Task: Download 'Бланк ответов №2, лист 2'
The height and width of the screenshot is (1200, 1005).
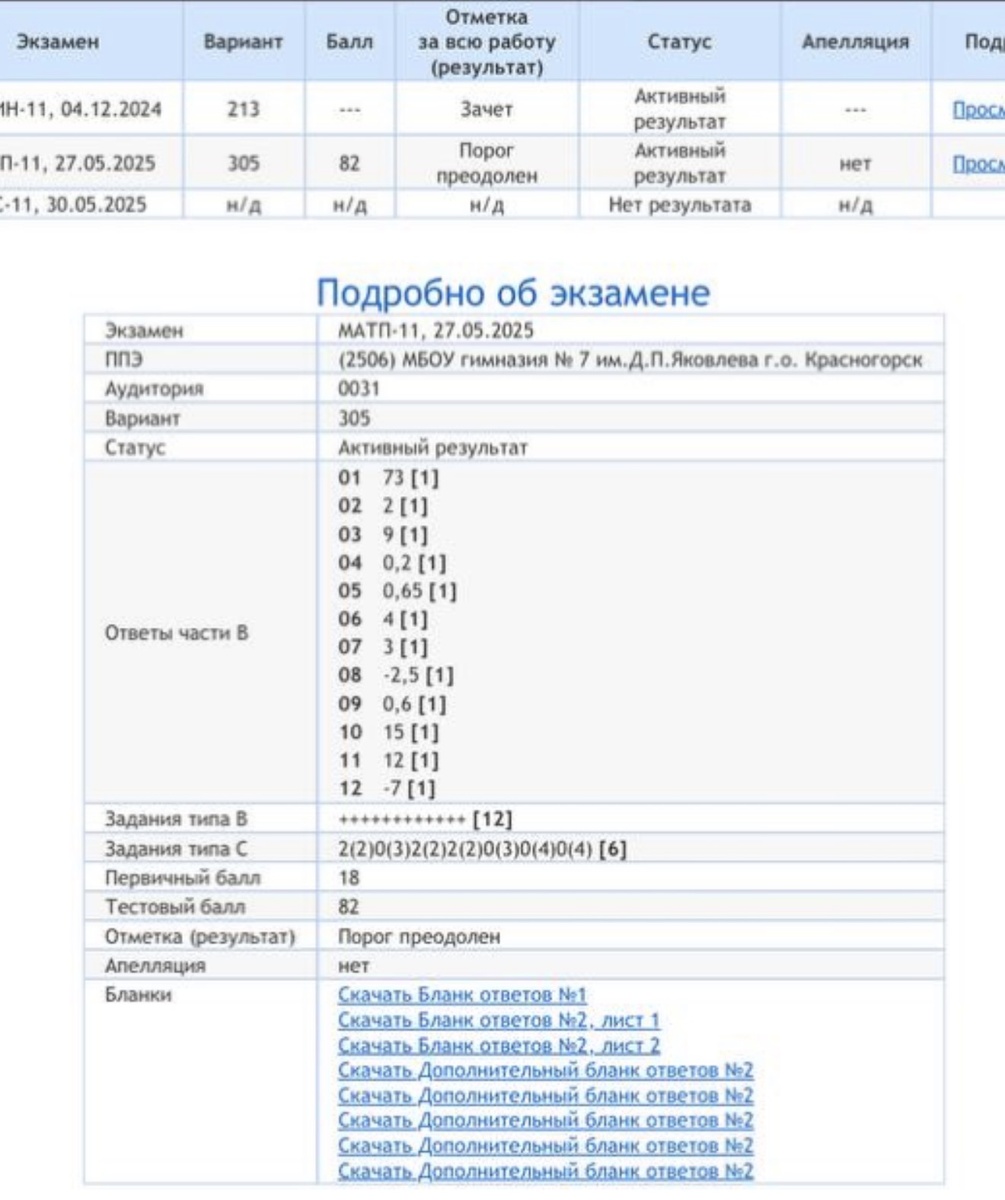Action: coord(499,1046)
